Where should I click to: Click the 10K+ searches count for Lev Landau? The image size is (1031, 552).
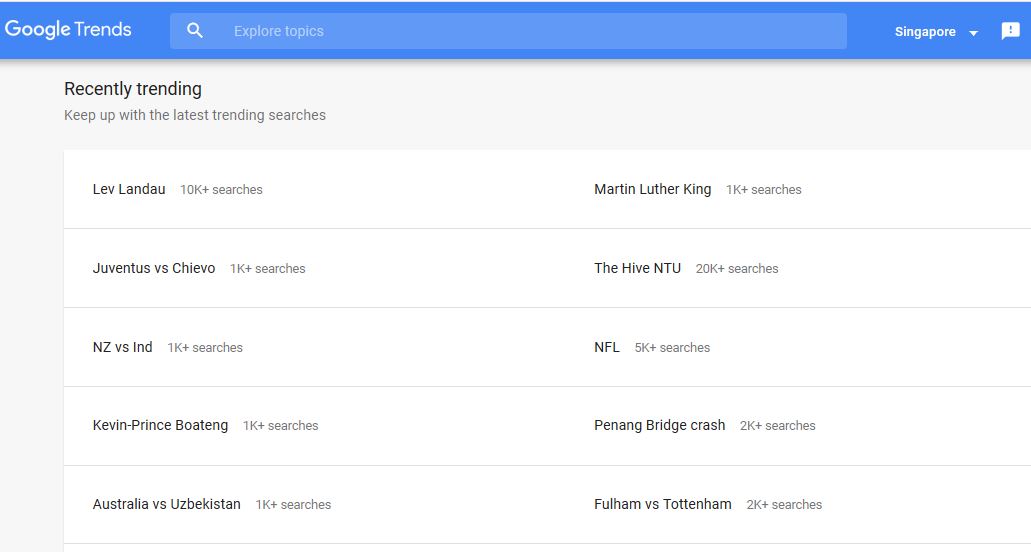(221, 190)
